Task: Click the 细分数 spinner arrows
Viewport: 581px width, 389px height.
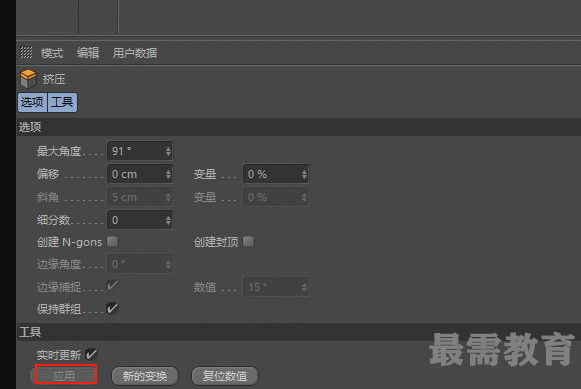Action: pos(168,220)
